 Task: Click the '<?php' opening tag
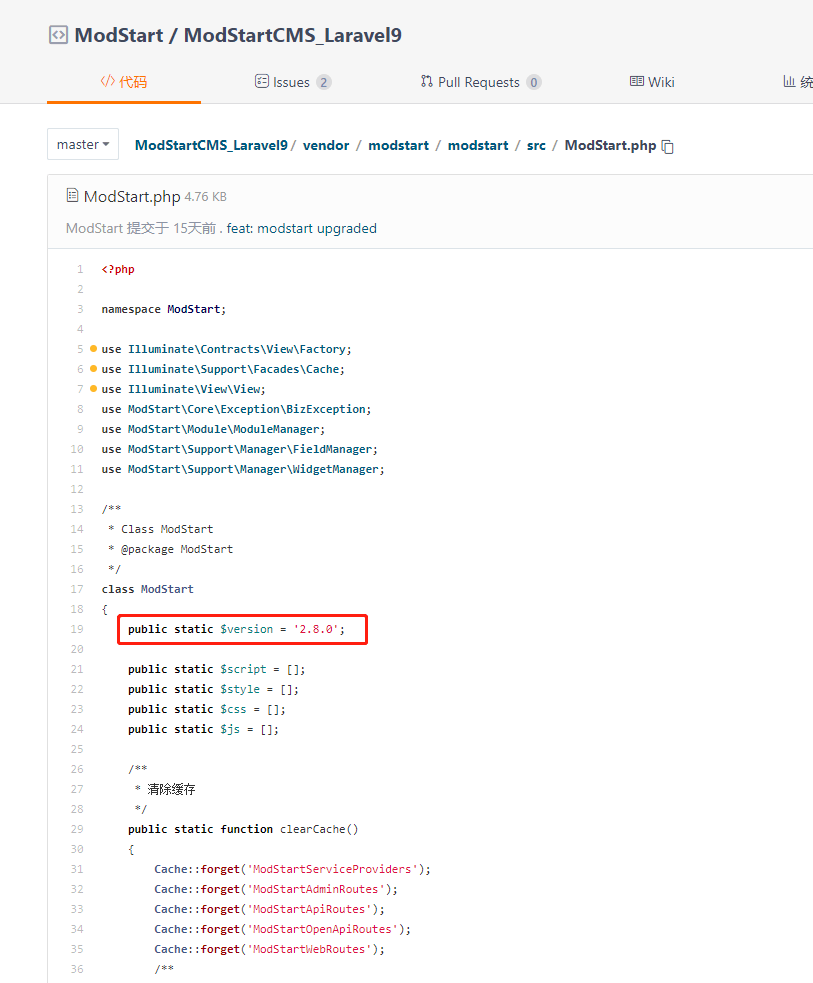click(x=118, y=269)
